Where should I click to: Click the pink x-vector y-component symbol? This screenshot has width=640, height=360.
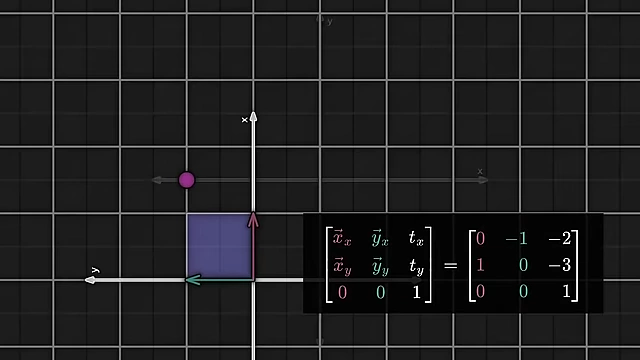342,266
